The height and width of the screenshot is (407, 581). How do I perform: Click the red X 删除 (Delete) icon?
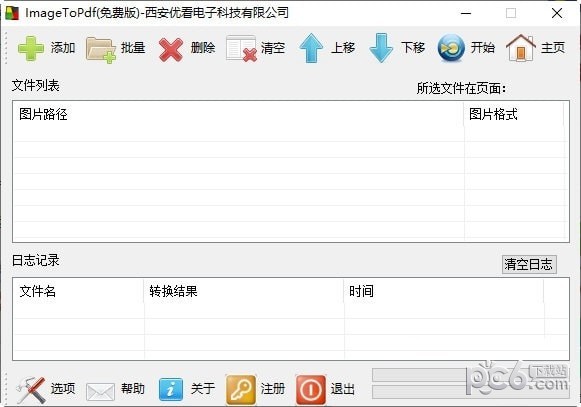tap(171, 49)
